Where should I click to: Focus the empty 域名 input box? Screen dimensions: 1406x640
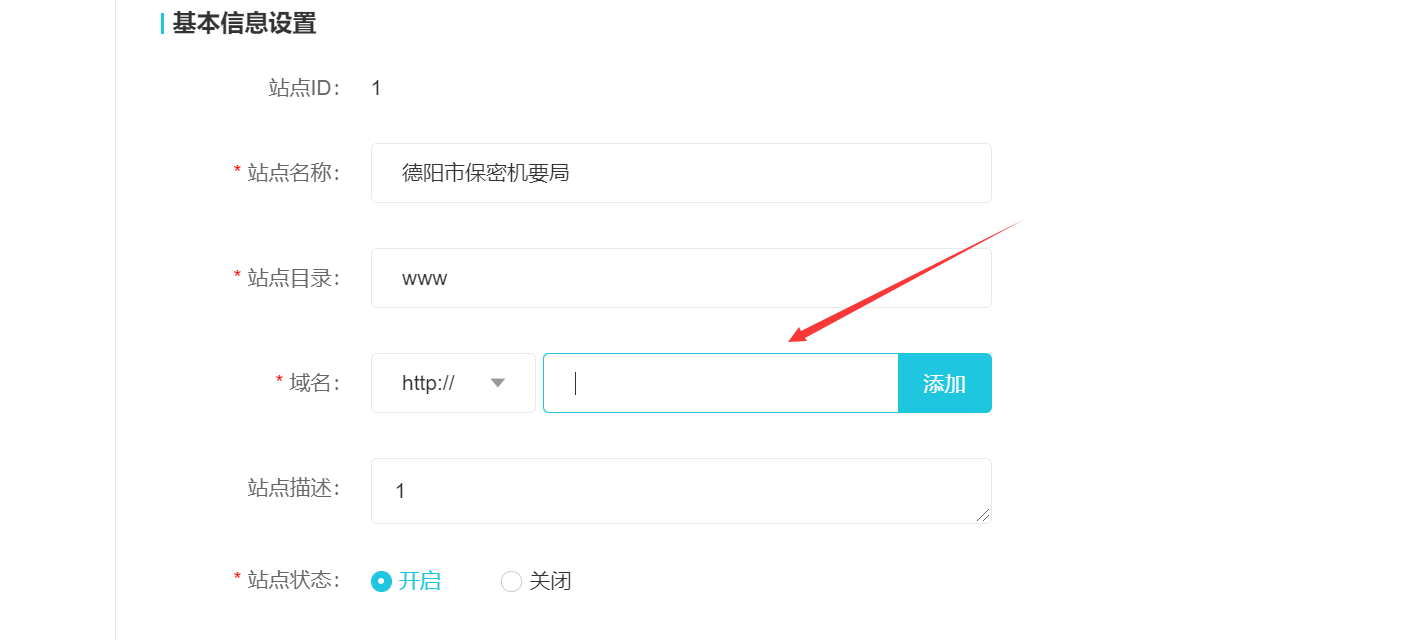click(721, 383)
